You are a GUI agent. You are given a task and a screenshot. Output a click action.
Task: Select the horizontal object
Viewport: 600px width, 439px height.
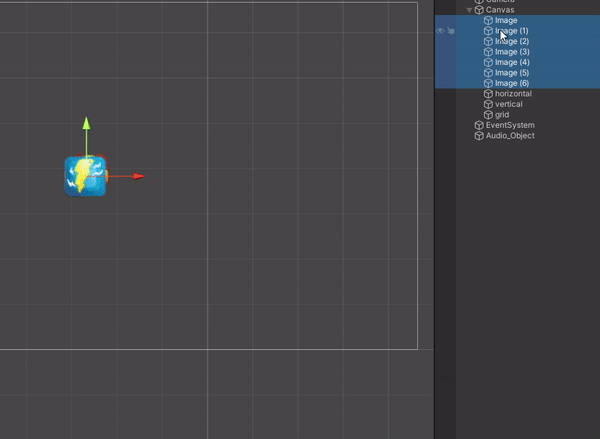513,94
